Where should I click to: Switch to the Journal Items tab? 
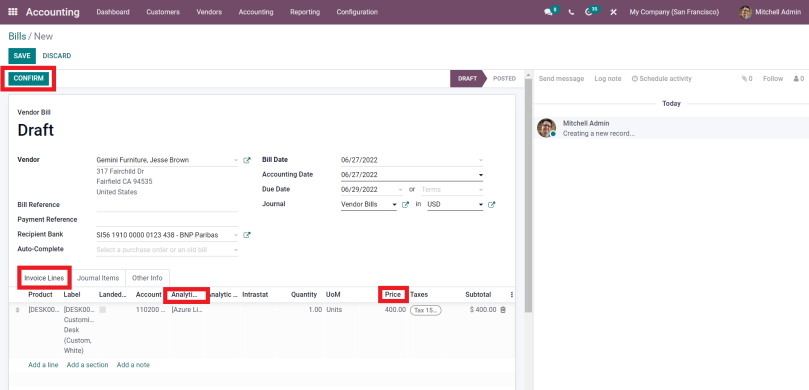tap(98, 278)
